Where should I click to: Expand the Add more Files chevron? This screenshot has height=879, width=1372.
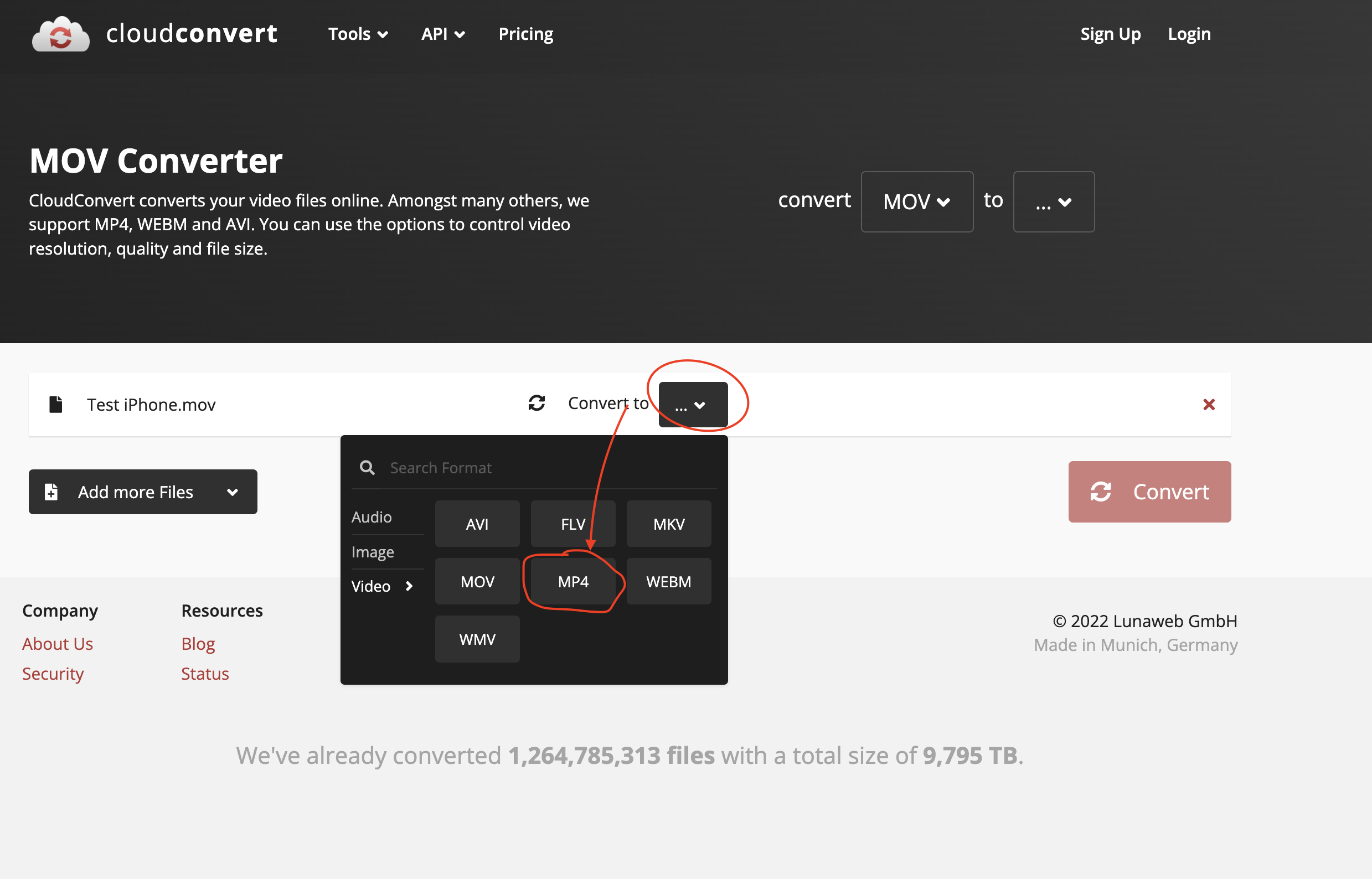[233, 492]
